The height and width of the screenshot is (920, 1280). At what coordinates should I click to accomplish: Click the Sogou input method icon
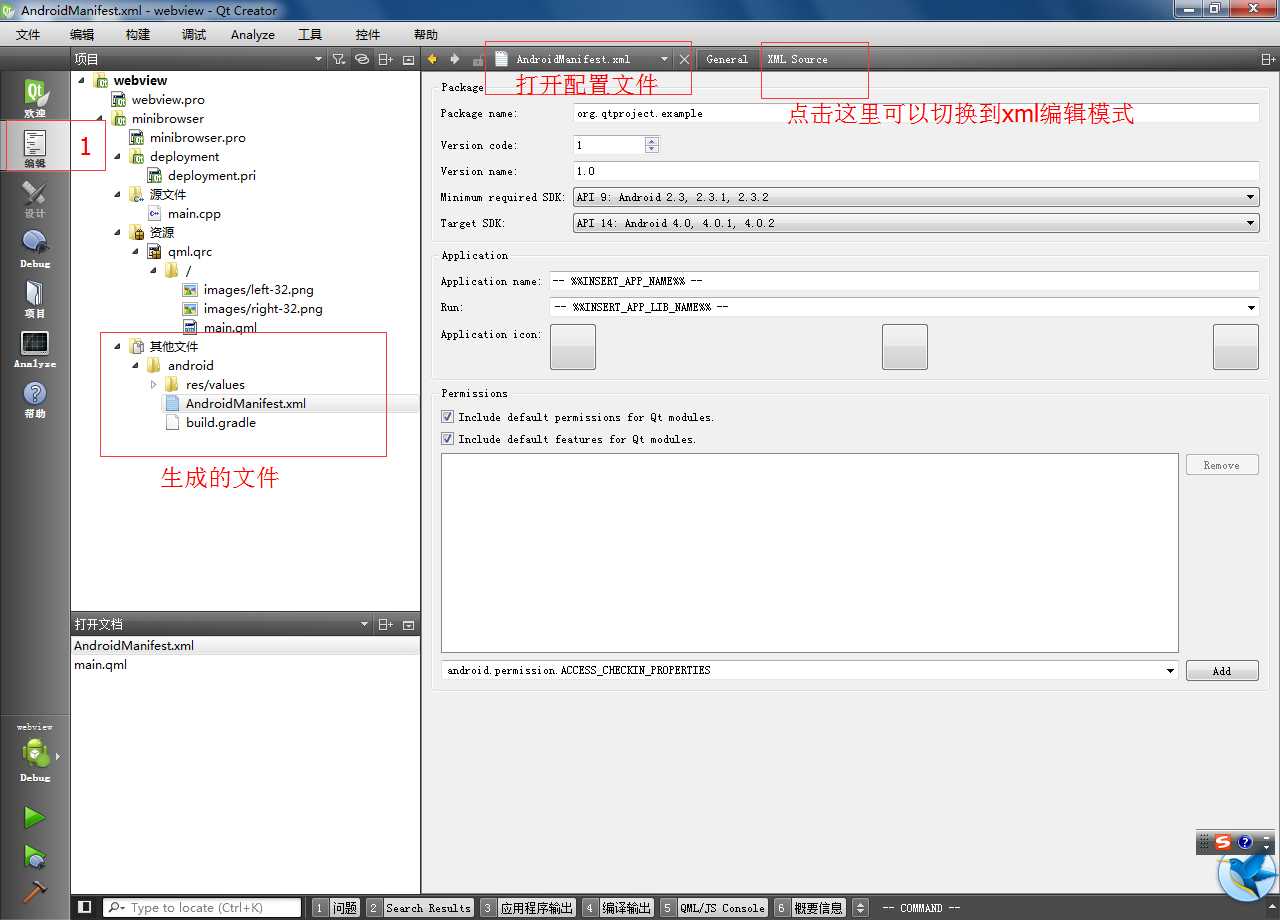click(x=1223, y=842)
